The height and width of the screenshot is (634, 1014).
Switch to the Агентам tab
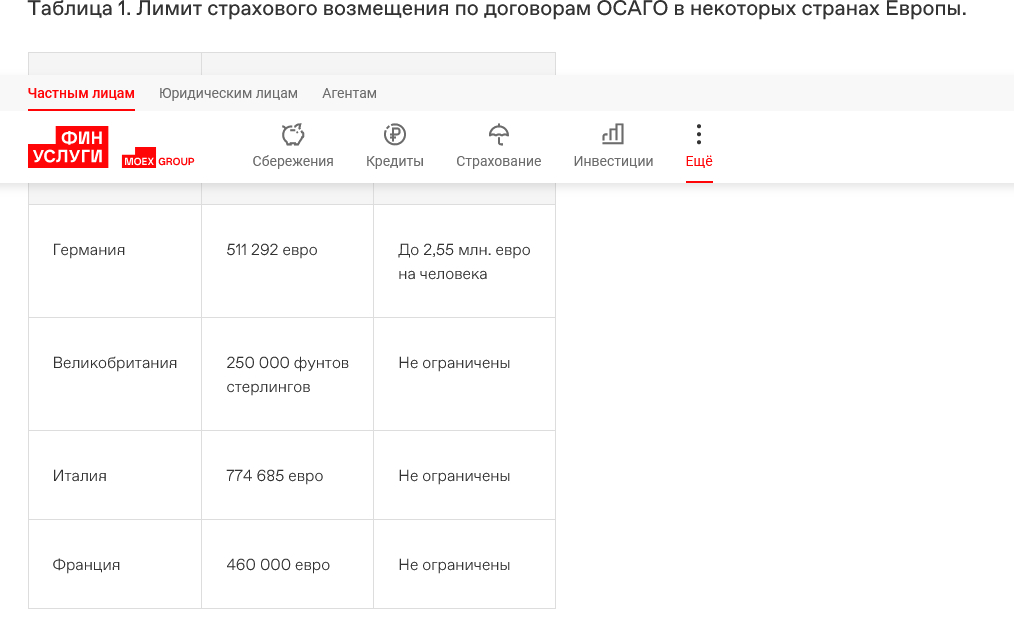pyautogui.click(x=349, y=93)
